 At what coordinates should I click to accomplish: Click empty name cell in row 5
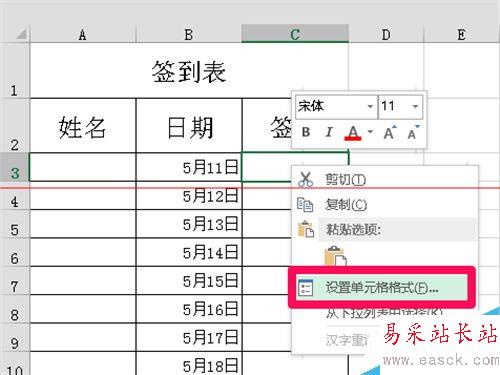pyautogui.click(x=83, y=224)
